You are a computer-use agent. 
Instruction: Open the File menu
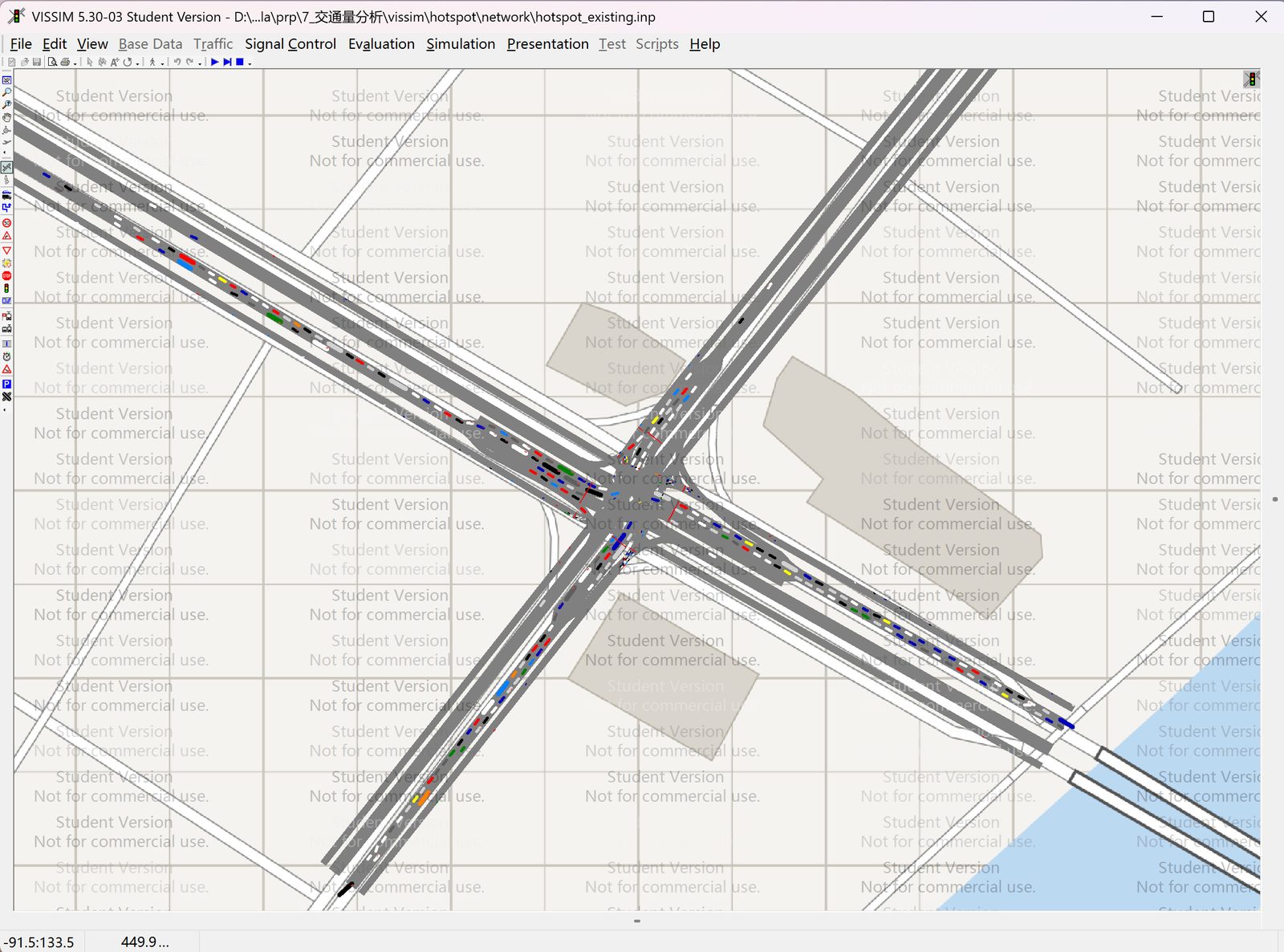(x=21, y=44)
